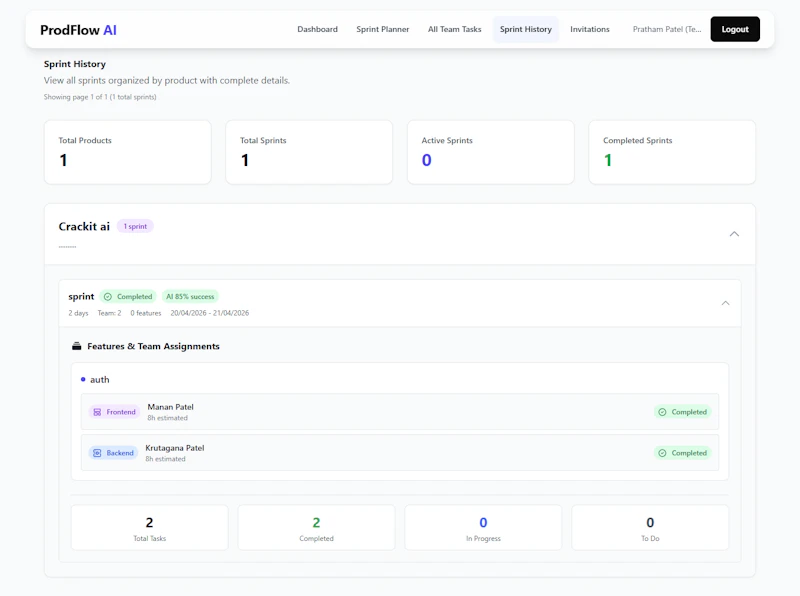Toggle Manan Patel's Completed status badge
The image size is (800, 596).
(x=684, y=411)
